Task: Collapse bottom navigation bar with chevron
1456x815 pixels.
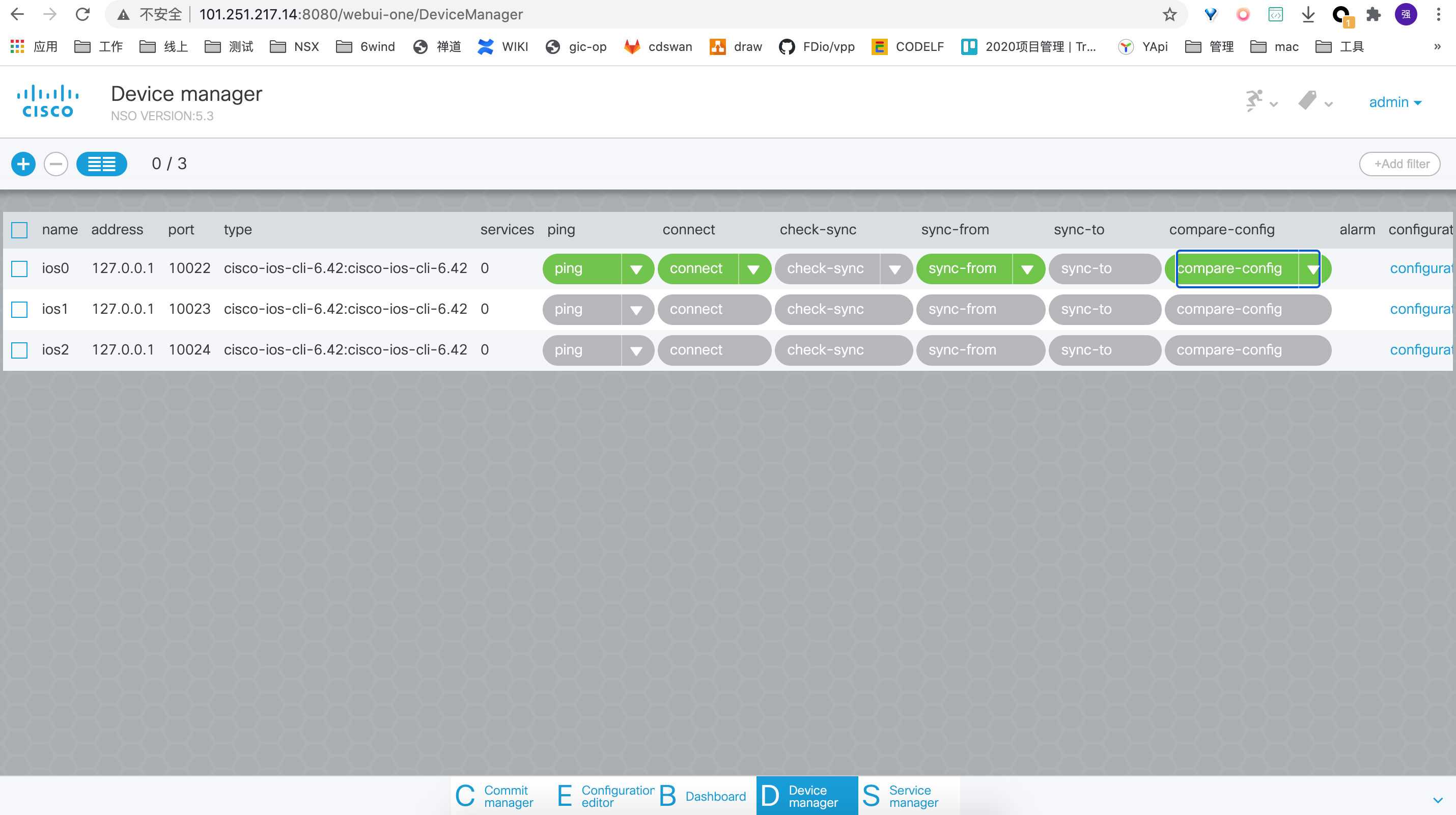Action: pyautogui.click(x=1438, y=800)
